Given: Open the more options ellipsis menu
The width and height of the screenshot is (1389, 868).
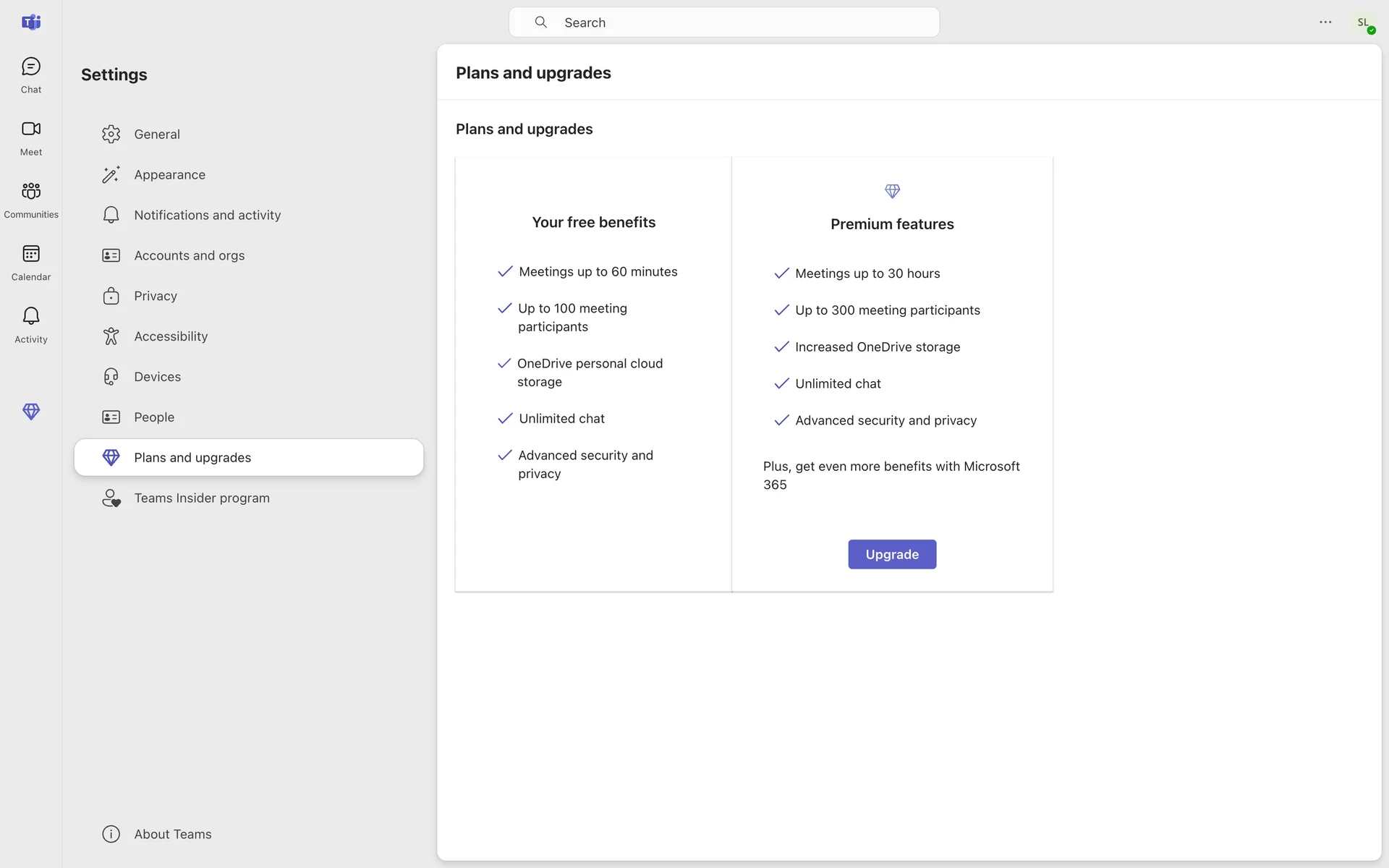Looking at the screenshot, I should [1325, 22].
